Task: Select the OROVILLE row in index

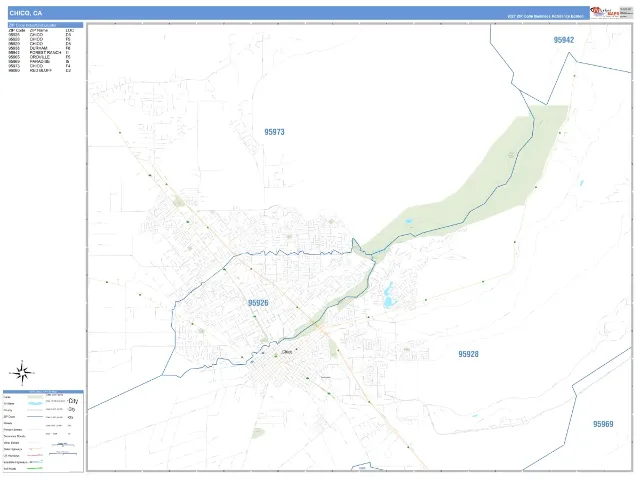Action: click(40, 57)
